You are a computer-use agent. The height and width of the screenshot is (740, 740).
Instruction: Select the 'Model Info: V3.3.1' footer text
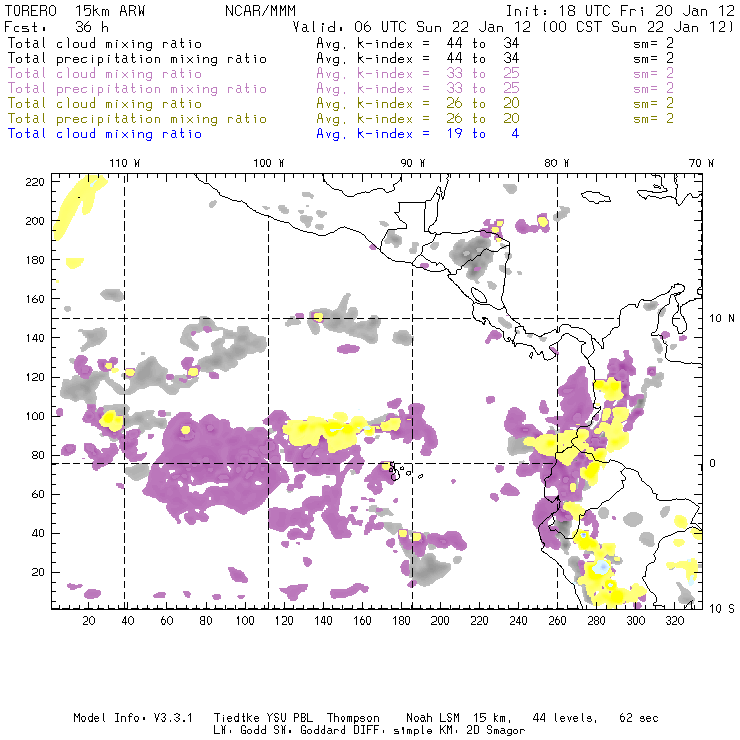133,718
